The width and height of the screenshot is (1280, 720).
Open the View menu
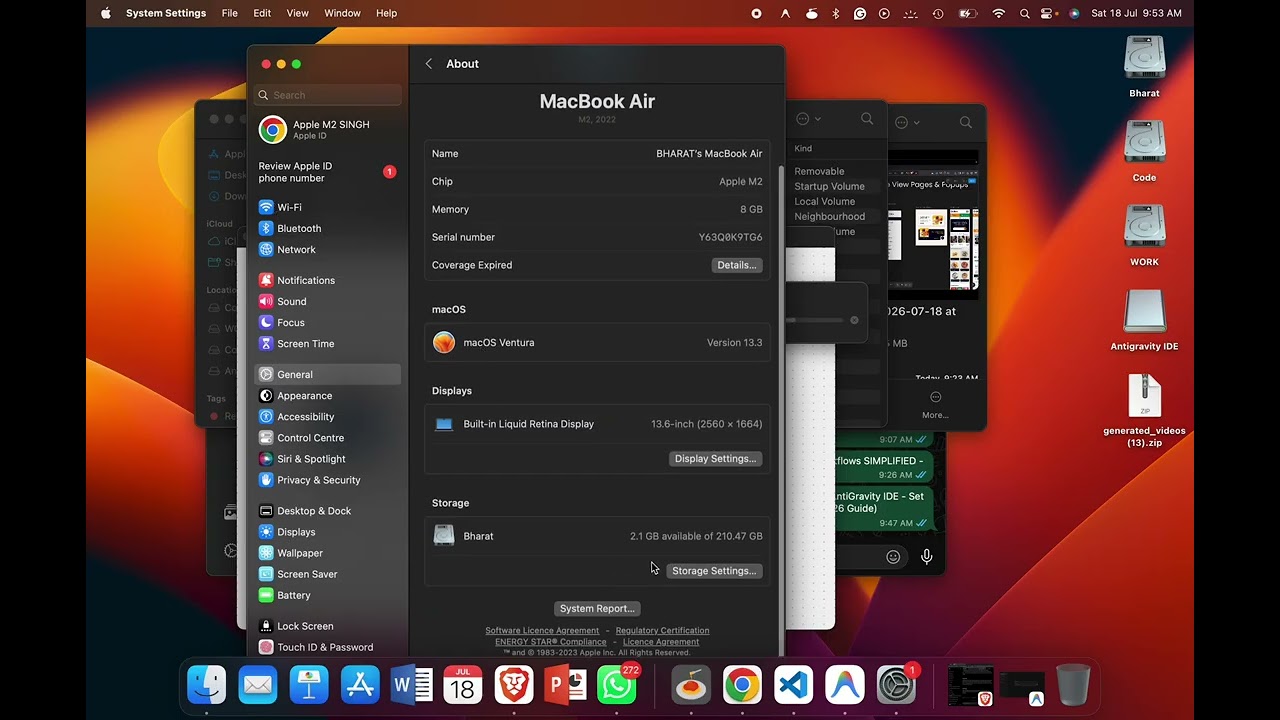(298, 13)
